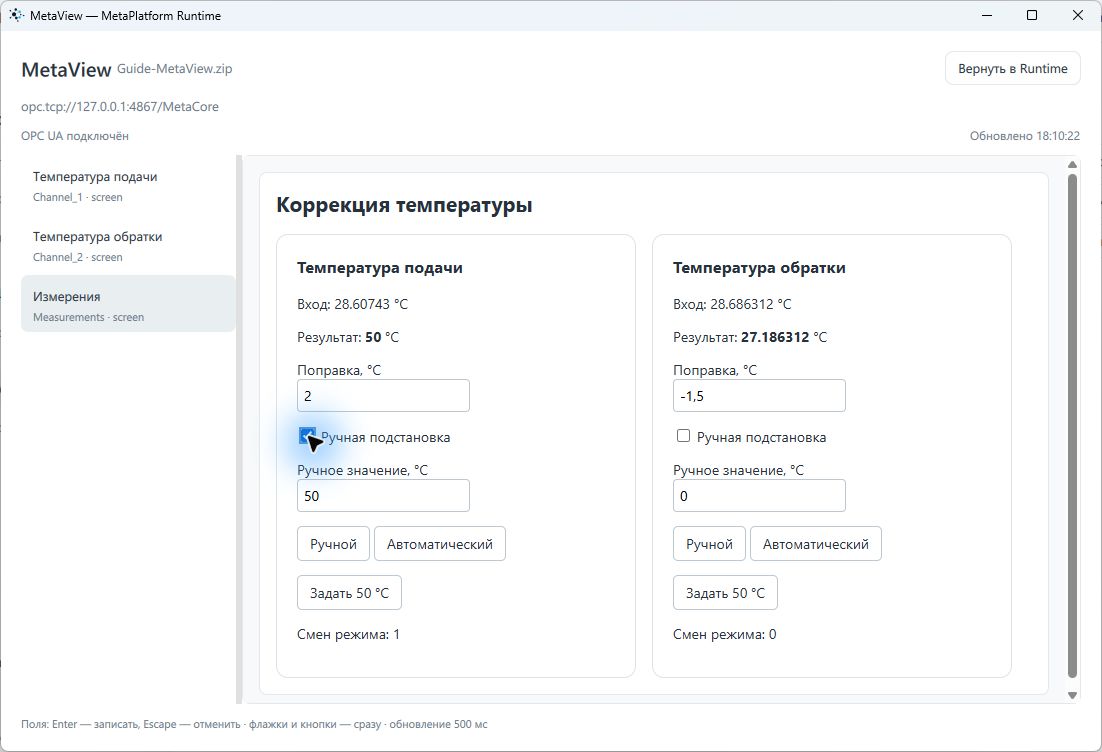Click the Поправка field containing 2
This screenshot has height=752, width=1102.
[x=383, y=396]
